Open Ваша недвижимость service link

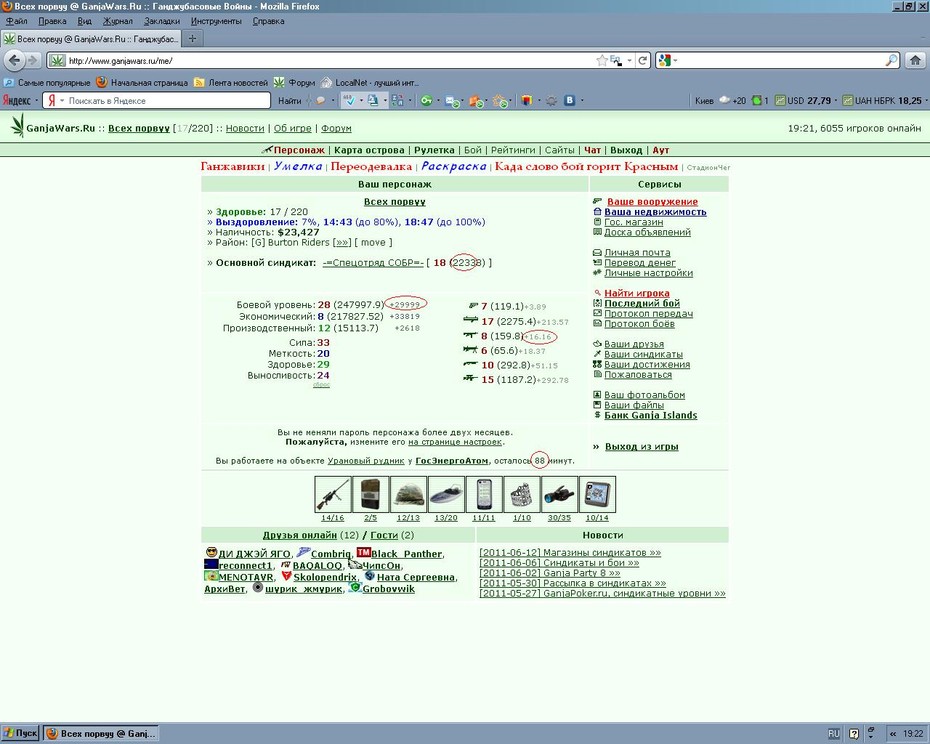click(655, 212)
